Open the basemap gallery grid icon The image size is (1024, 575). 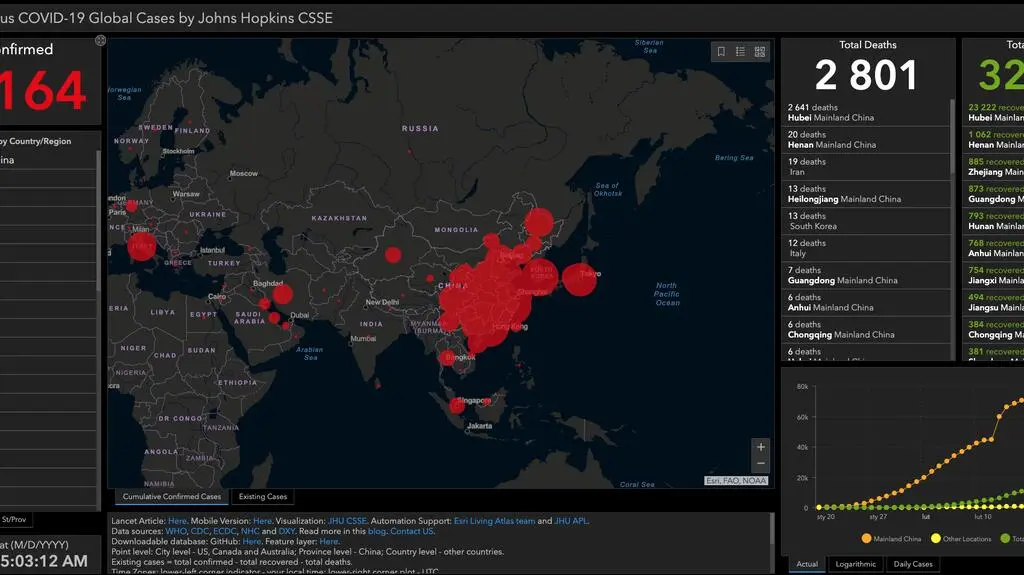(x=760, y=52)
